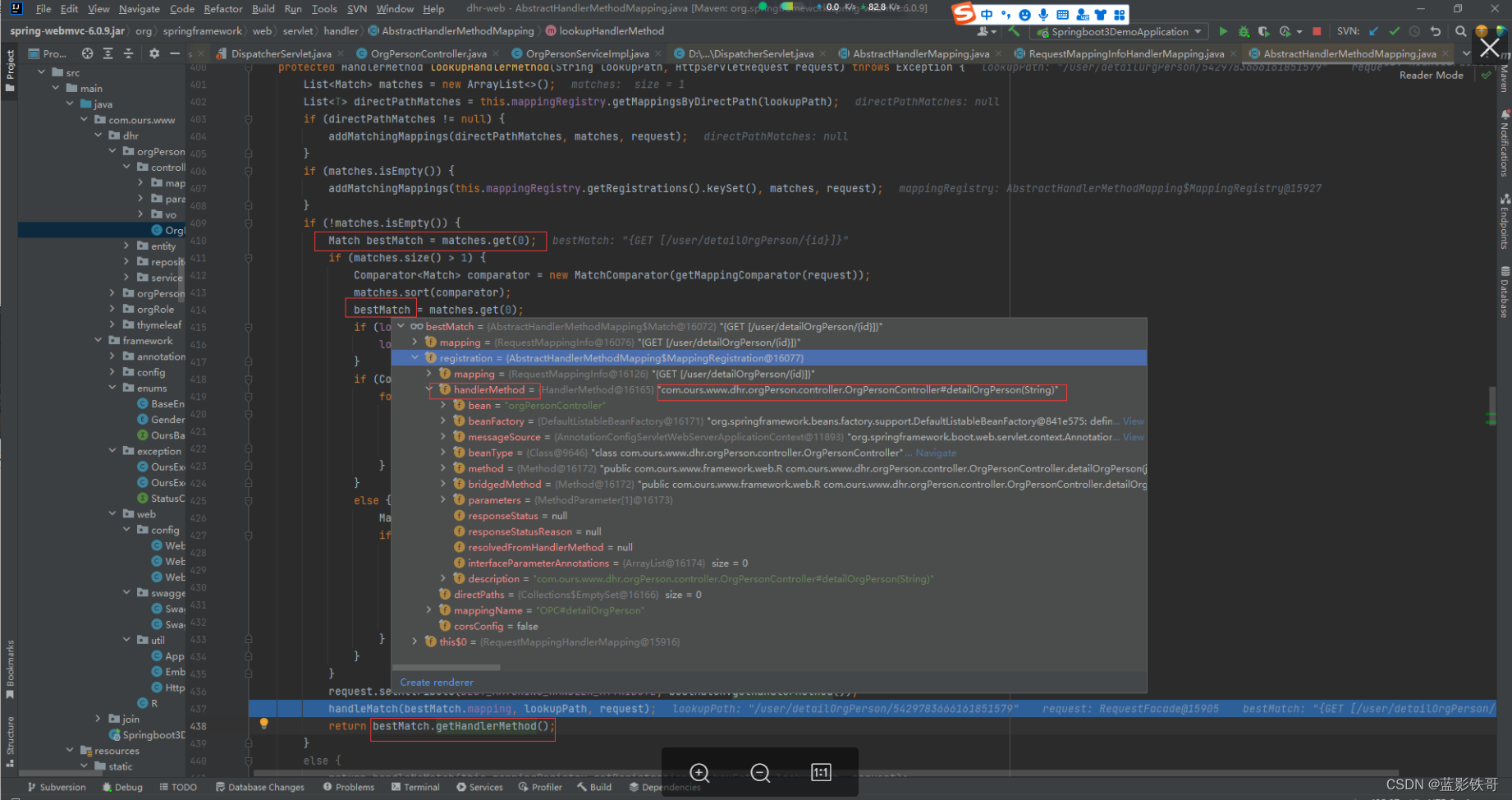Show the hidden editor tabs dropdown
This screenshot has height=800, width=1512.
pyautogui.click(x=1467, y=53)
